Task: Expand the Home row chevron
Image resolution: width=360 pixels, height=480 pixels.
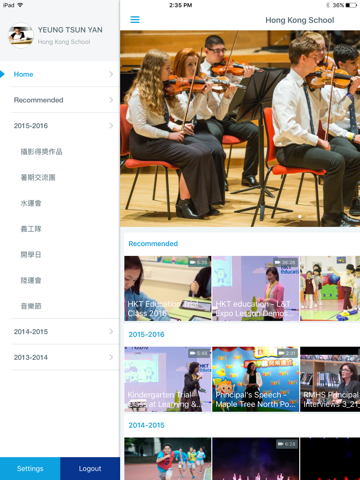Action: click(111, 74)
